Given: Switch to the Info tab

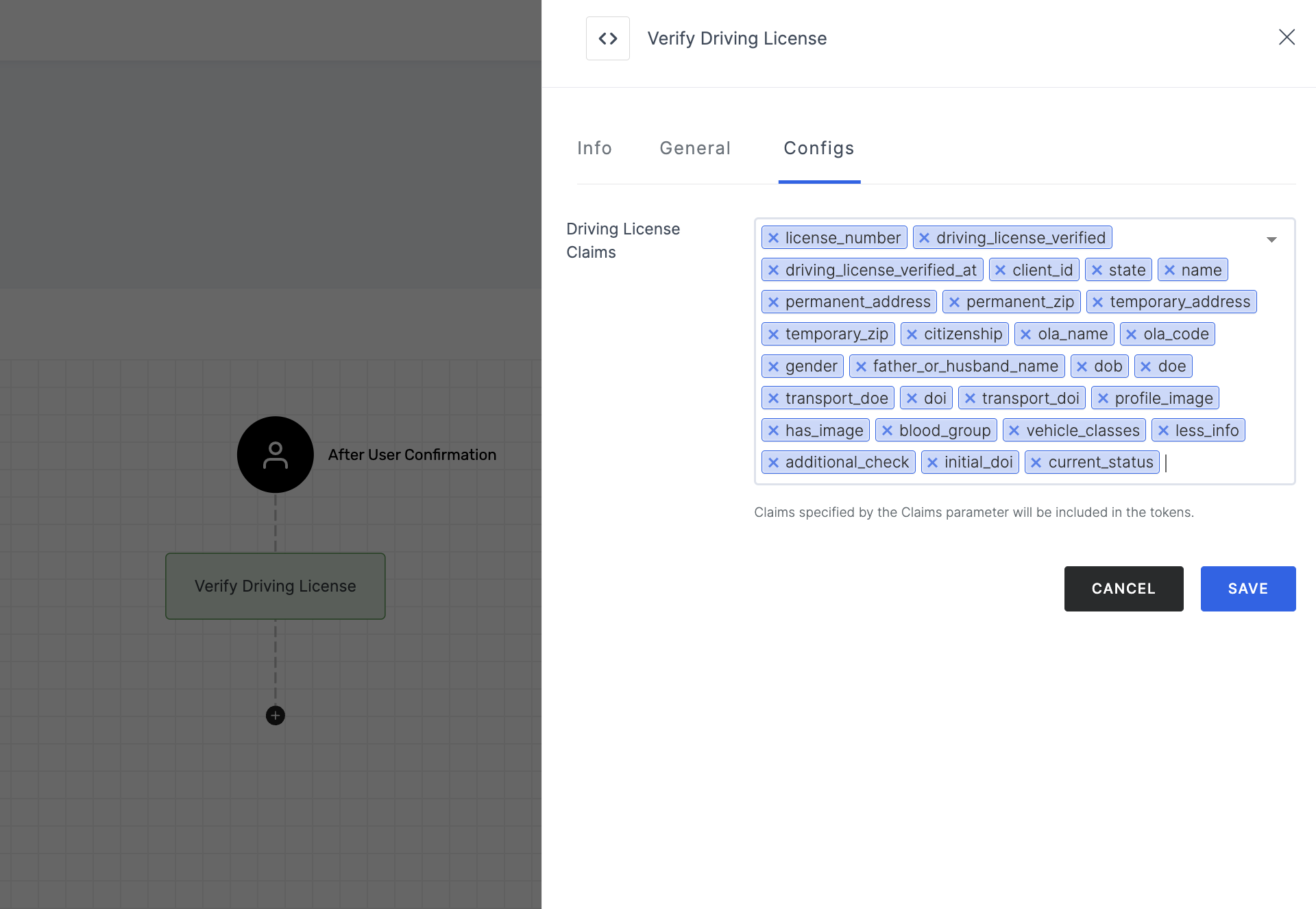Looking at the screenshot, I should point(594,148).
